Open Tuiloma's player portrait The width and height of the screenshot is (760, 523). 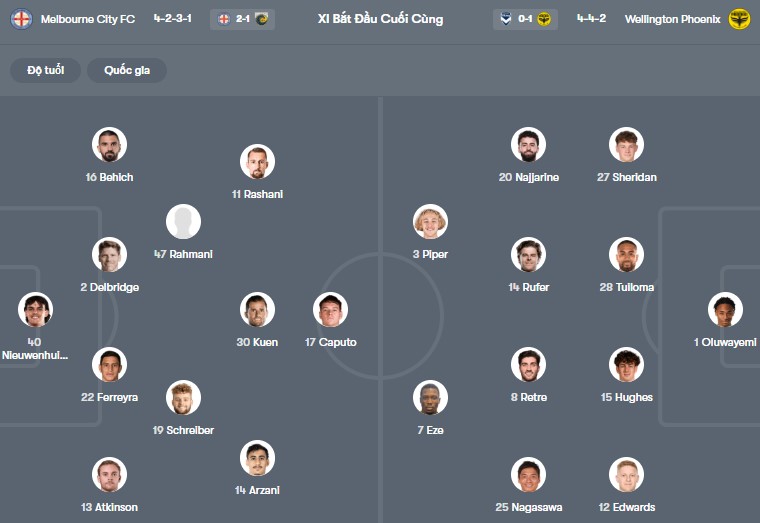[626, 255]
